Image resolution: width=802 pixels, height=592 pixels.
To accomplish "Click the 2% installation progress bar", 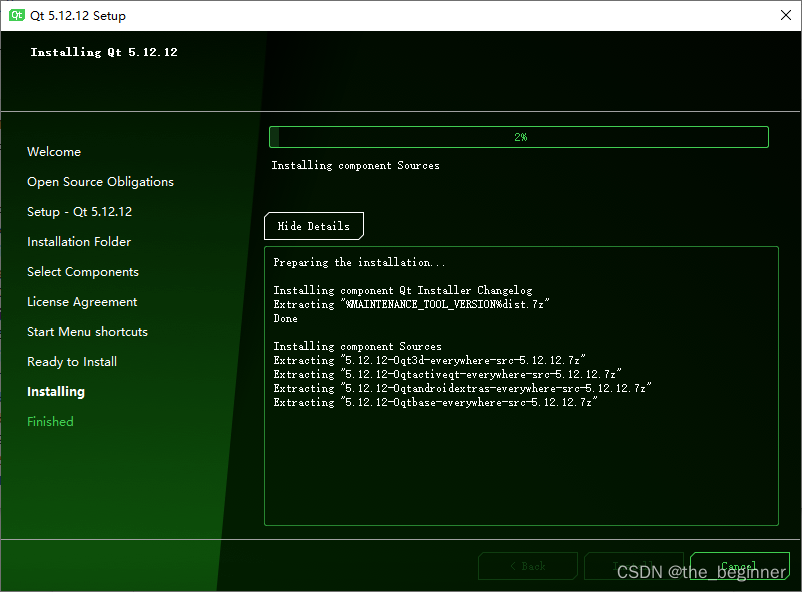I will [x=519, y=137].
